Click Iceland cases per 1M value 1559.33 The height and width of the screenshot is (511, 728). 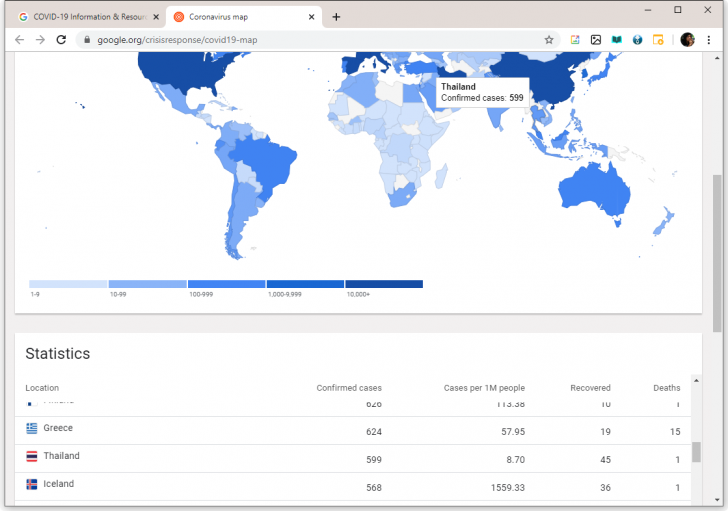point(507,488)
